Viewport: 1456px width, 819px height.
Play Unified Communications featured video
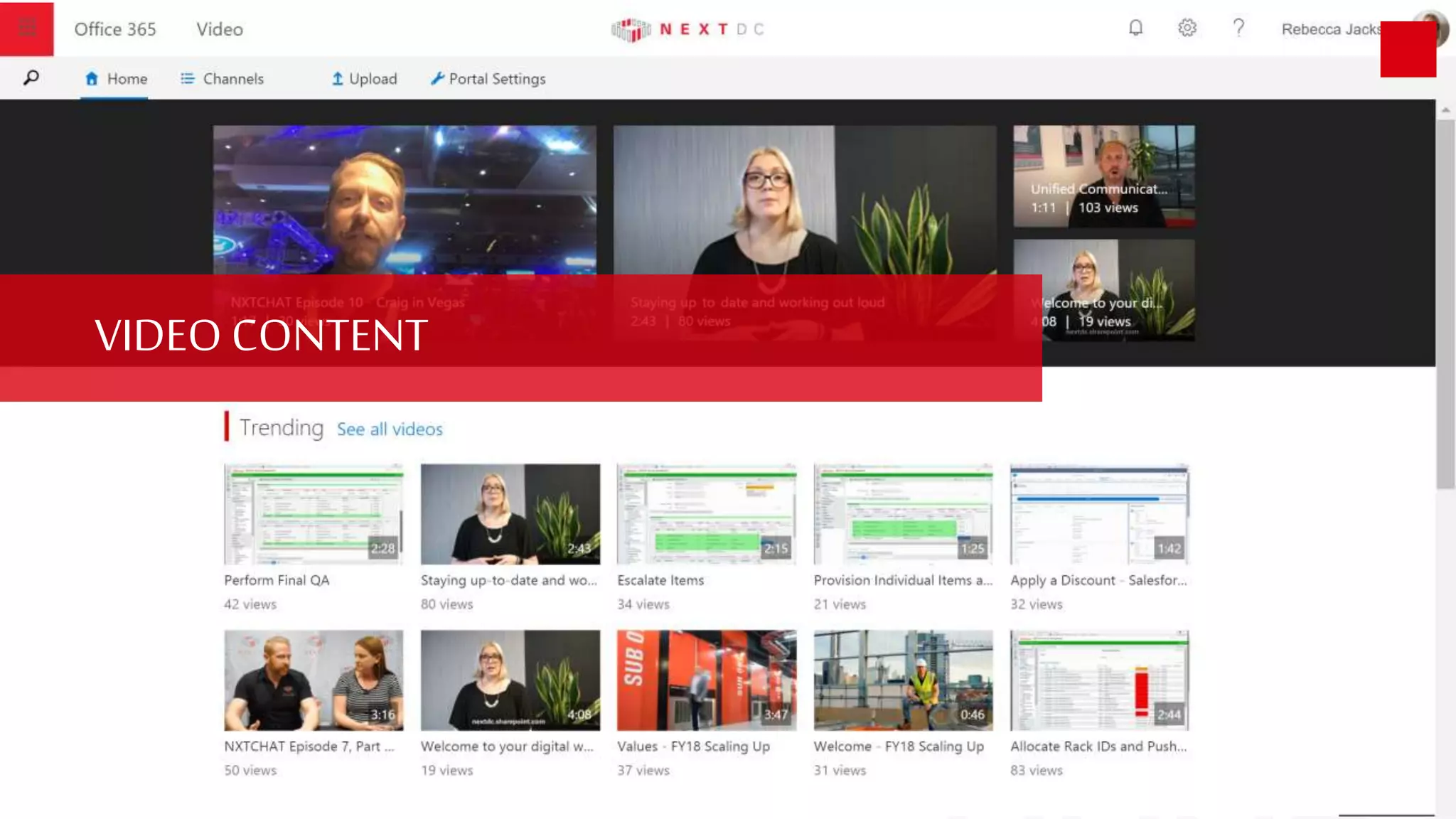(1103, 176)
